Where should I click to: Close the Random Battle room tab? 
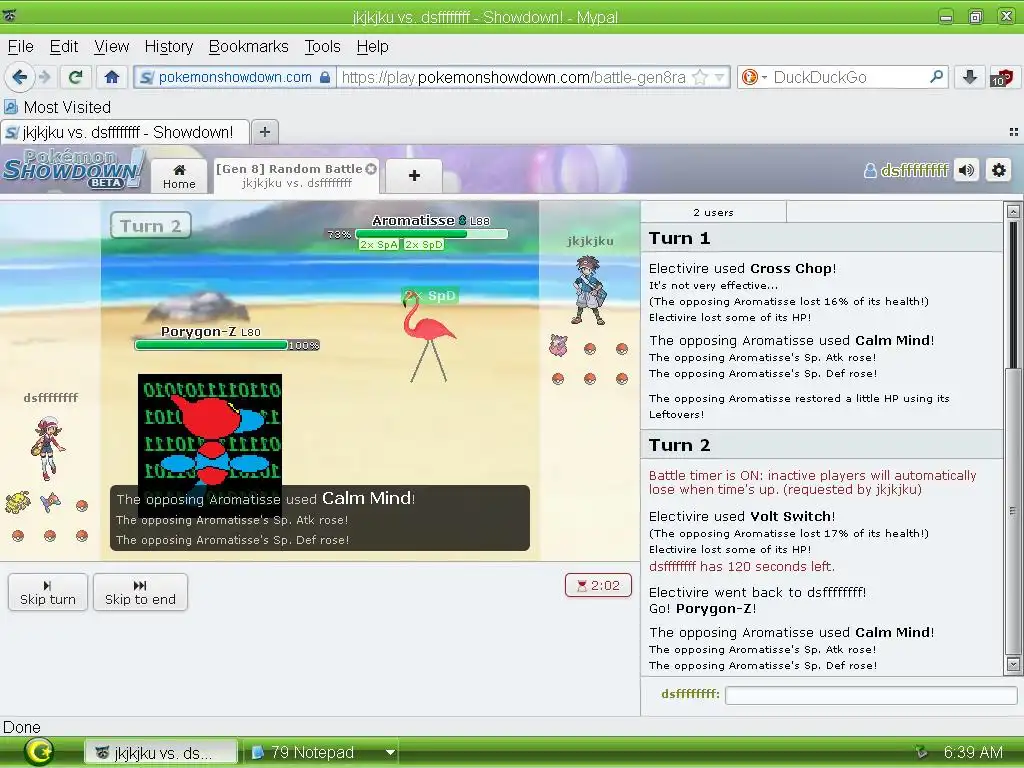pyautogui.click(x=371, y=168)
